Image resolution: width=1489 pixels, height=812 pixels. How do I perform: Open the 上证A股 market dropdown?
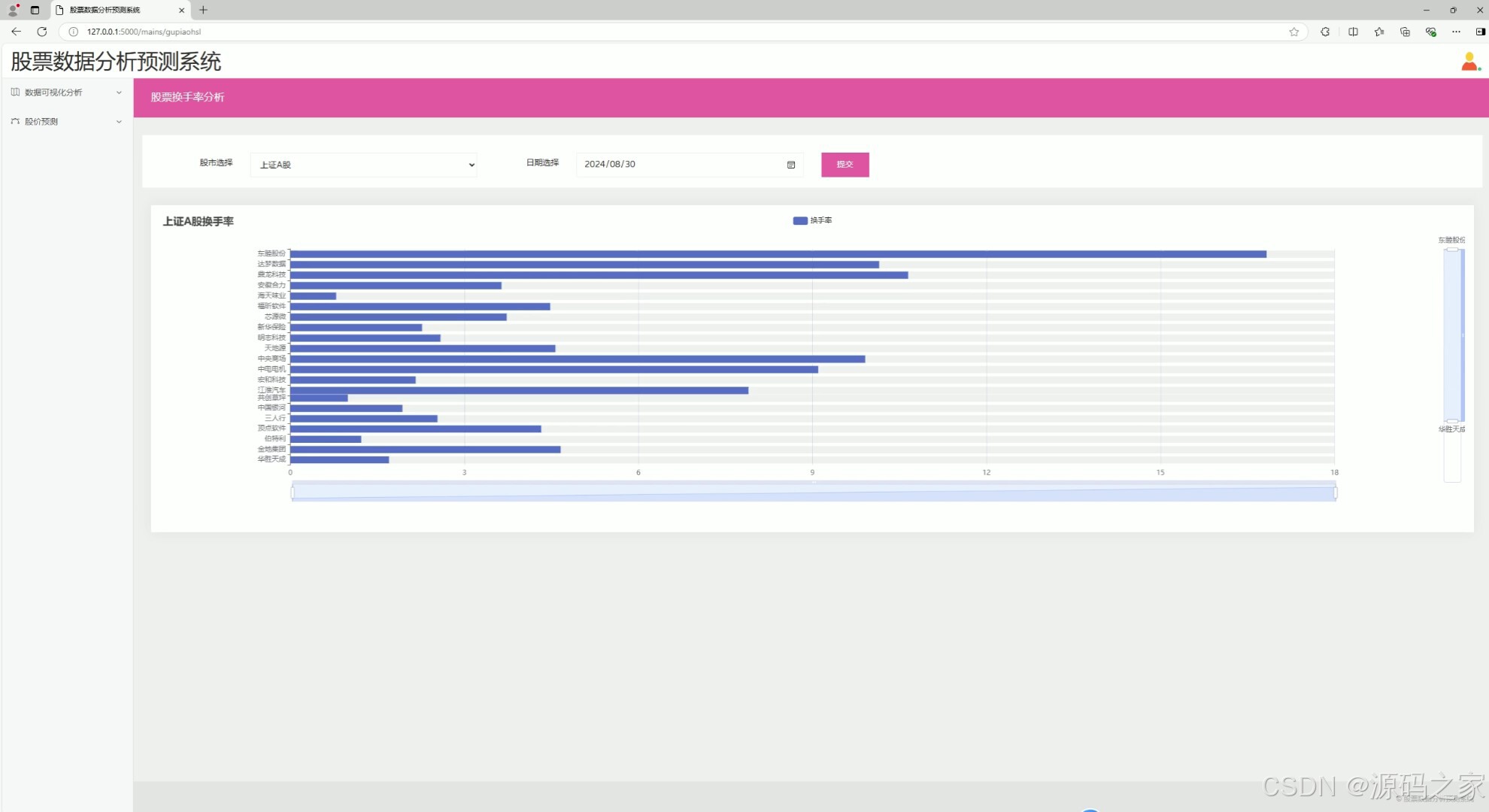coord(364,165)
